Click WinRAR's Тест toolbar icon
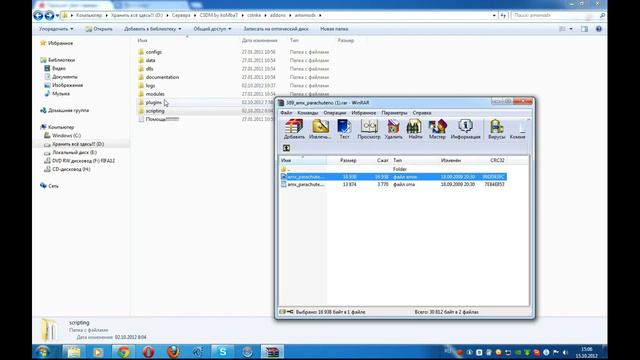640x360 pixels. 344,129
